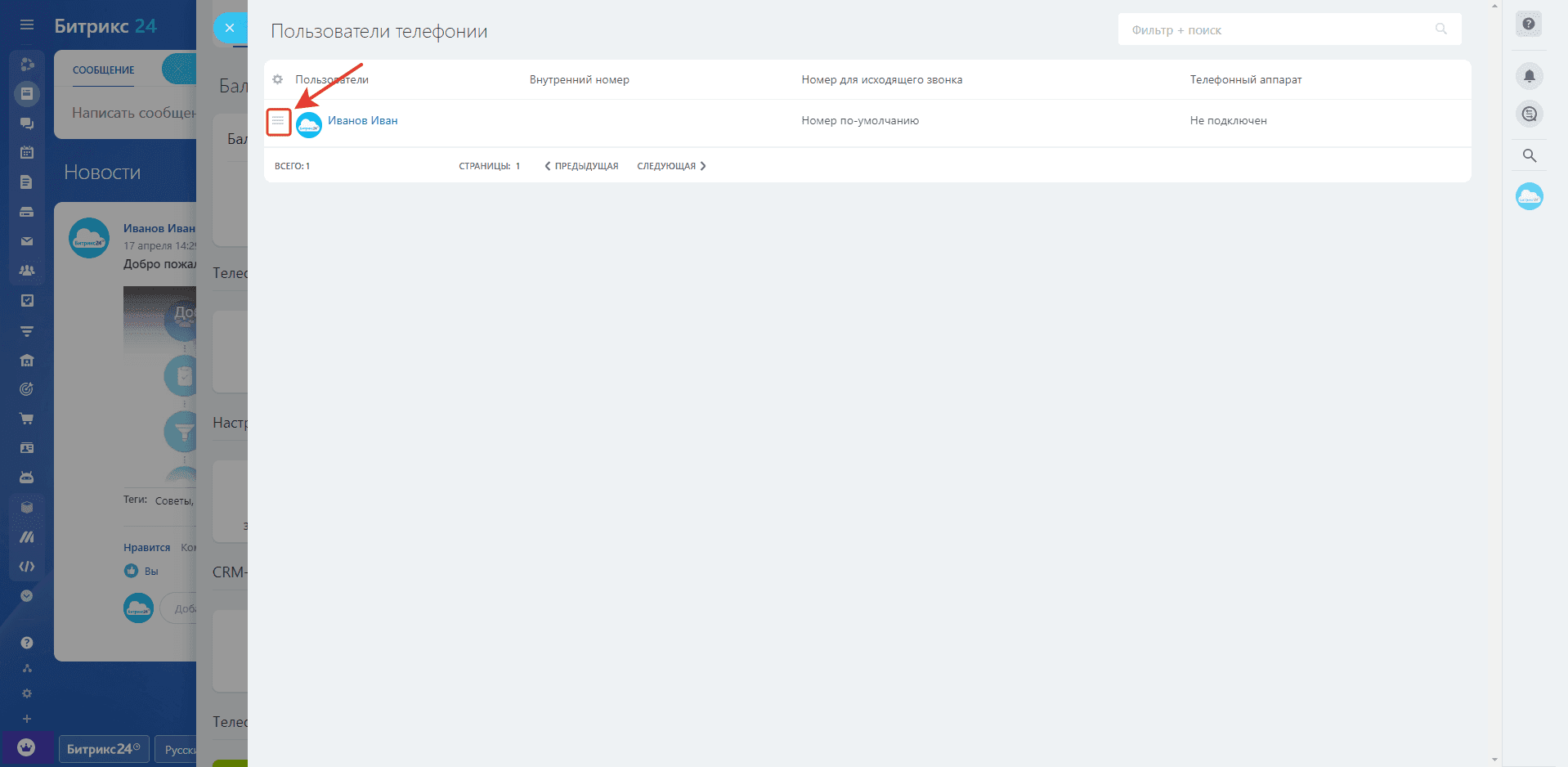This screenshot has width=1568, height=767.
Task: Expand more items in left sidebar
Action: (x=27, y=719)
